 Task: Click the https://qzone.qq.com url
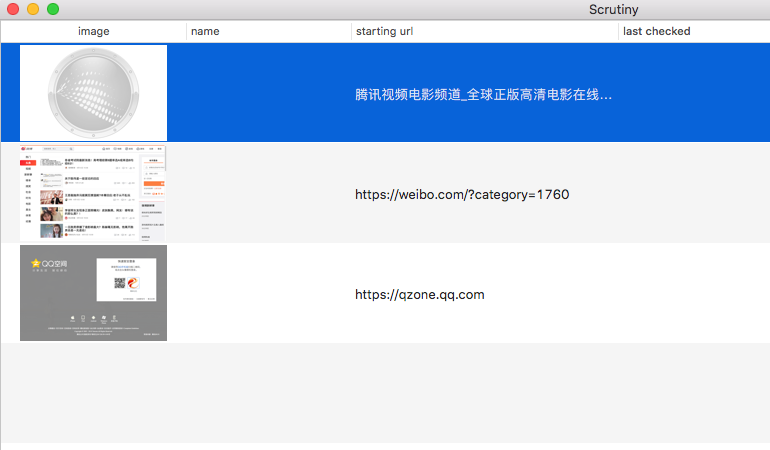(x=420, y=294)
